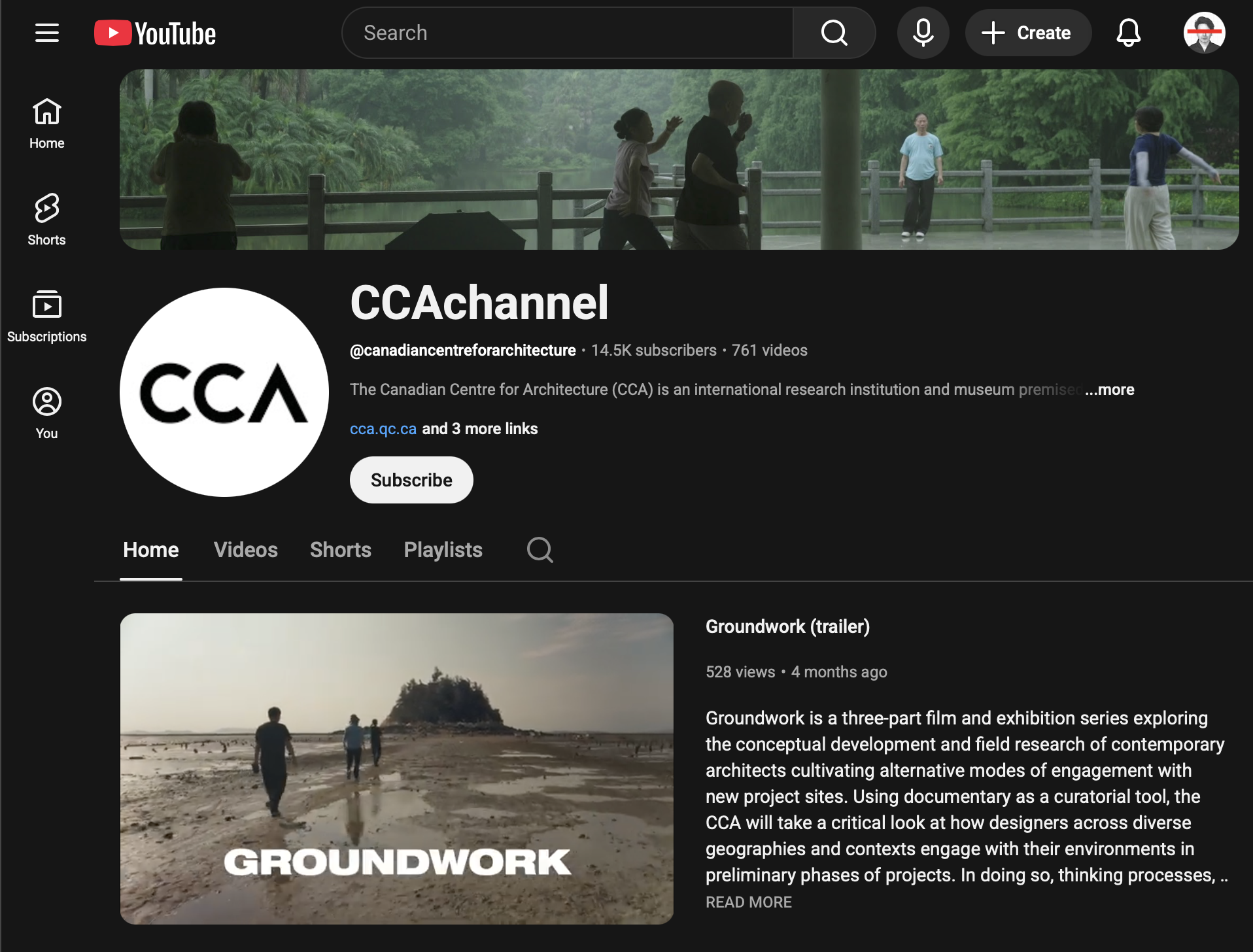The width and height of the screenshot is (1253, 952).
Task: Search within the channel using magnifier icon
Action: 540,550
